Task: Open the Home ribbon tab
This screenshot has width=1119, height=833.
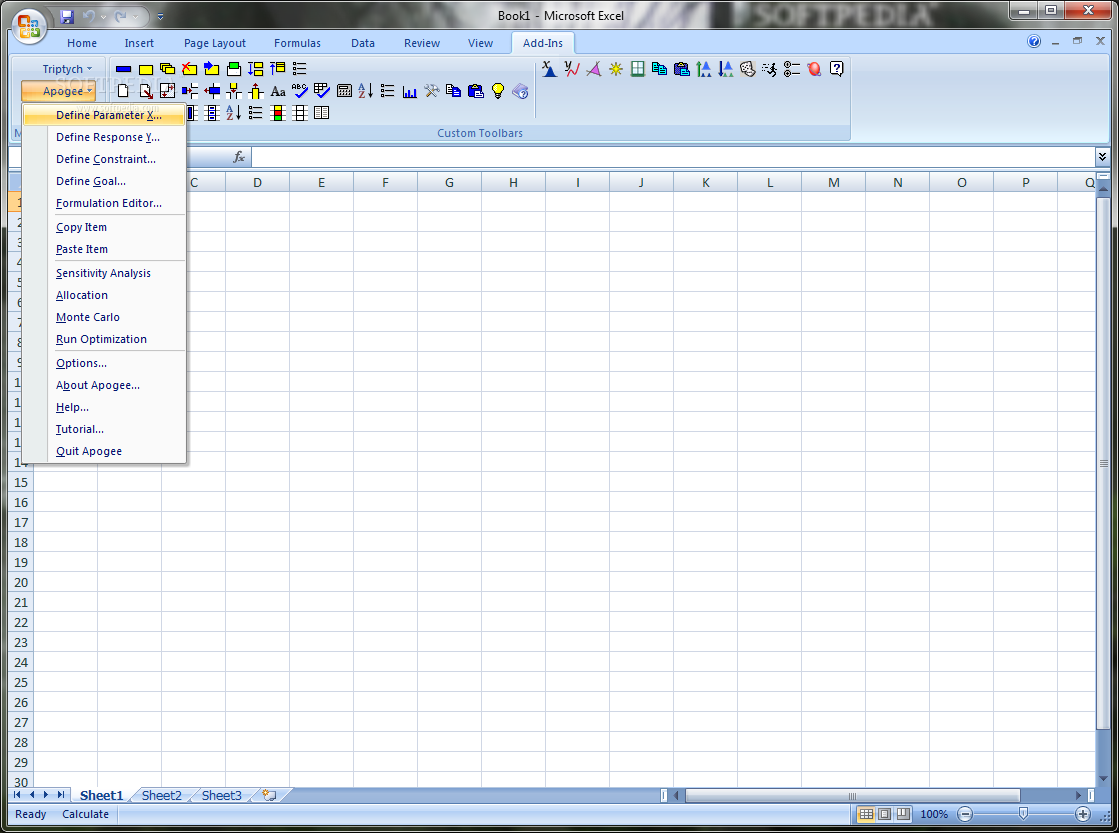Action: pyautogui.click(x=82, y=43)
